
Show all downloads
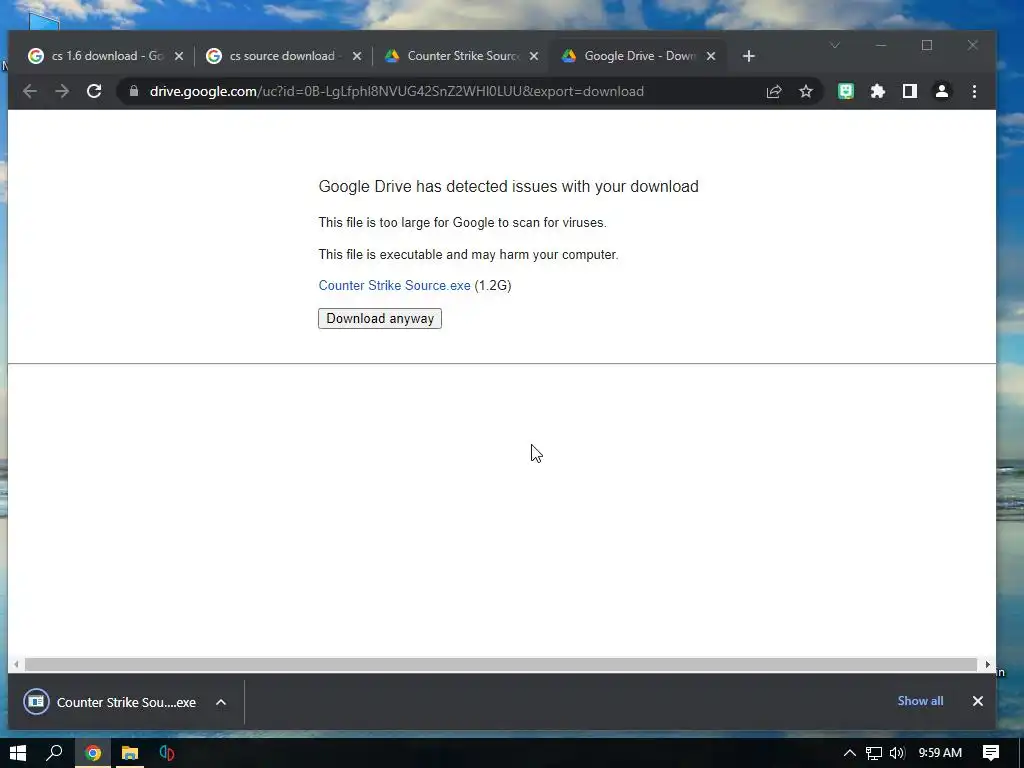point(920,701)
